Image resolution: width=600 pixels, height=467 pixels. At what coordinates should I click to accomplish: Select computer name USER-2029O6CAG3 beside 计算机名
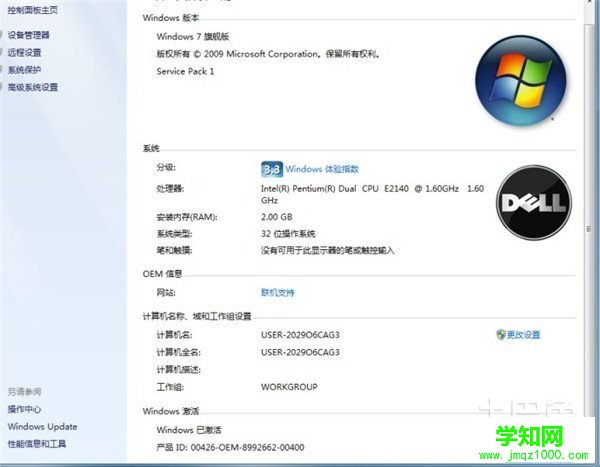[300, 335]
